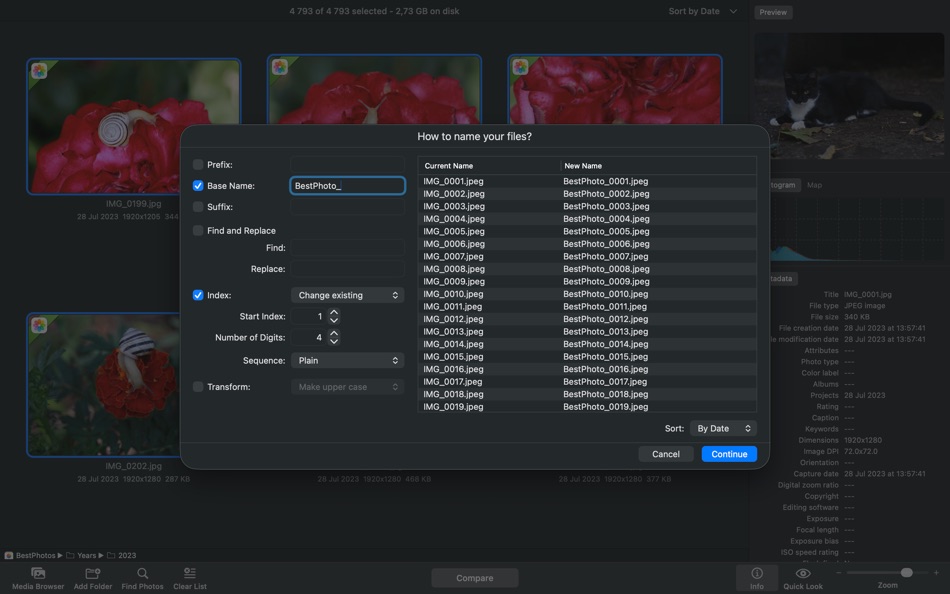Enable the Prefix option
The image size is (950, 594).
(x=197, y=164)
